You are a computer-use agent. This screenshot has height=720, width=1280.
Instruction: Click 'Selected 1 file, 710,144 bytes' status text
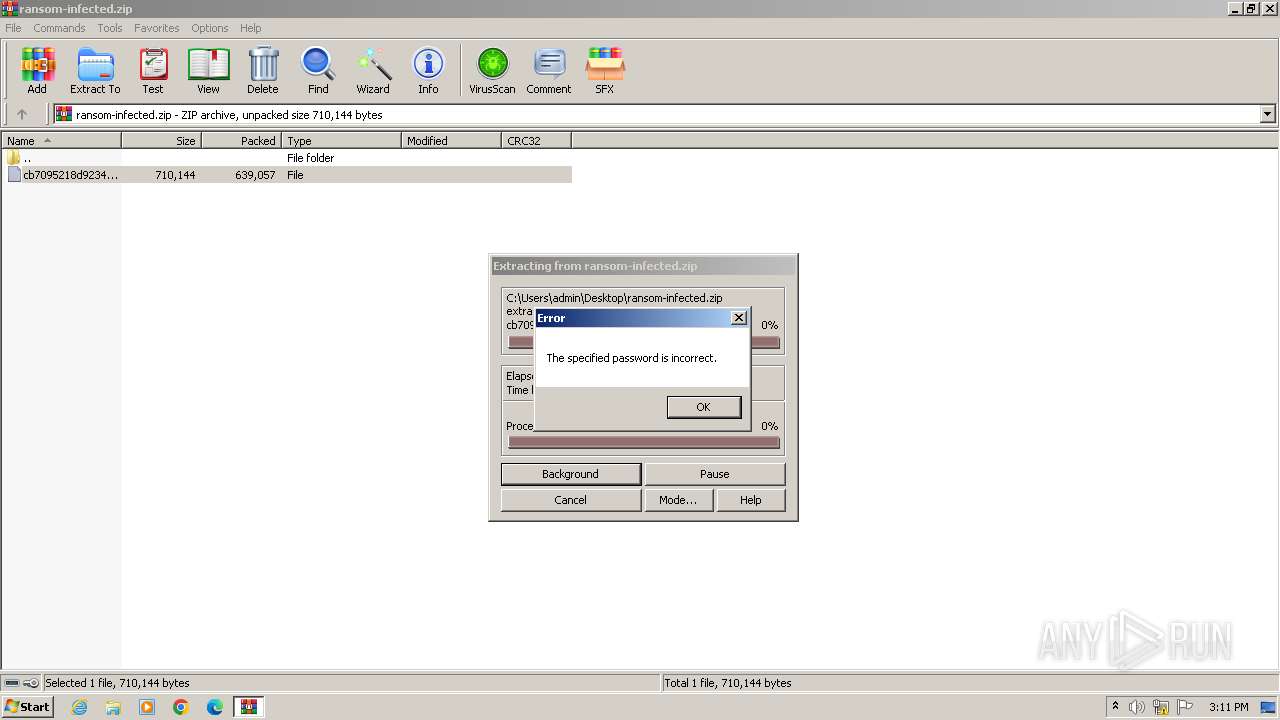[117, 683]
